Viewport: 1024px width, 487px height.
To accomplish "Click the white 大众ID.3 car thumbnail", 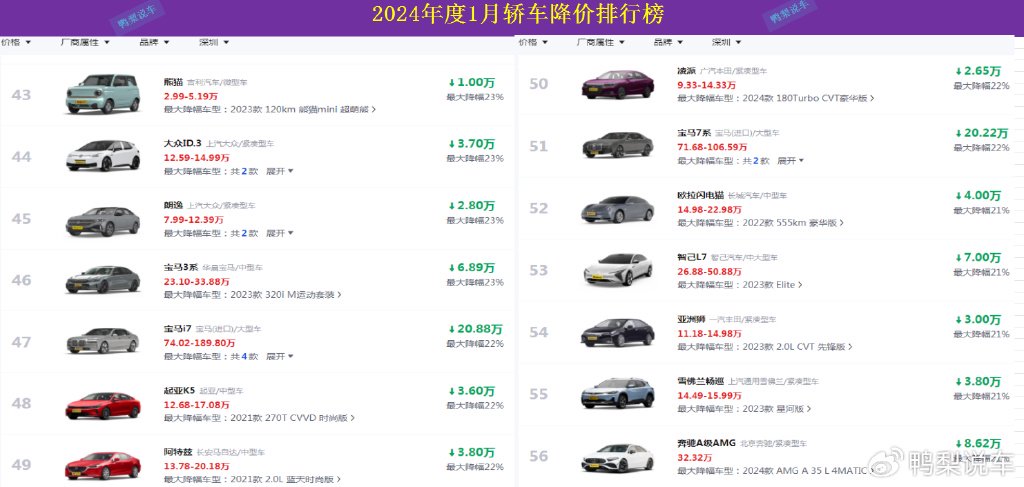I will [103, 155].
